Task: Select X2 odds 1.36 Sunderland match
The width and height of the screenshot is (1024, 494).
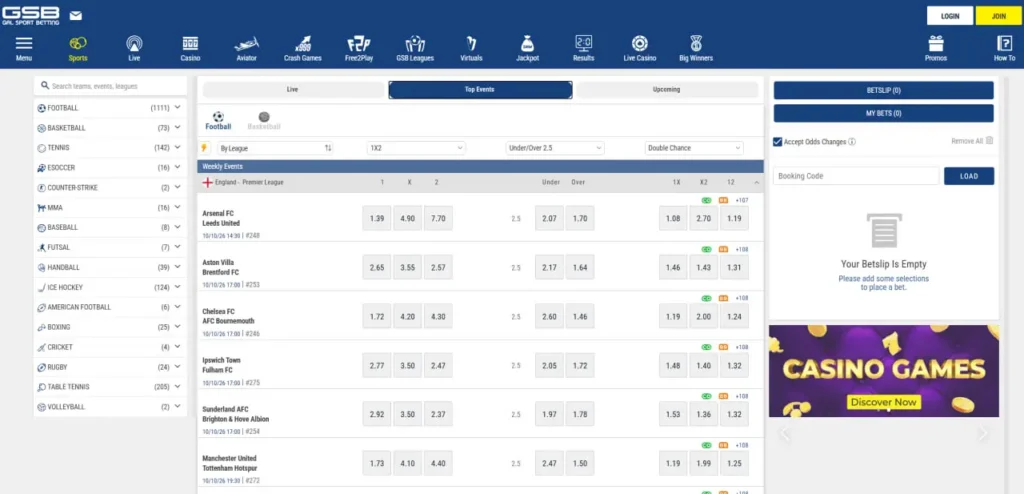Action: coord(703,414)
